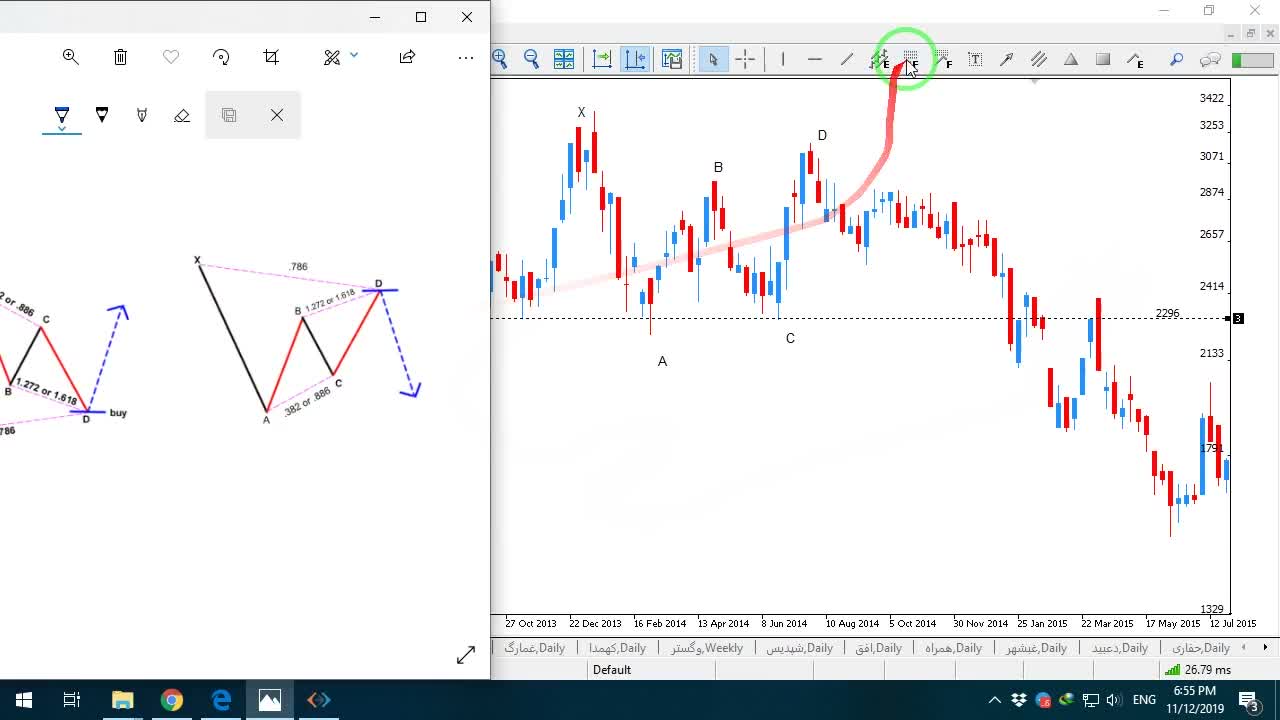
Task: Draw a horizontal line on chart
Action: 815,59
